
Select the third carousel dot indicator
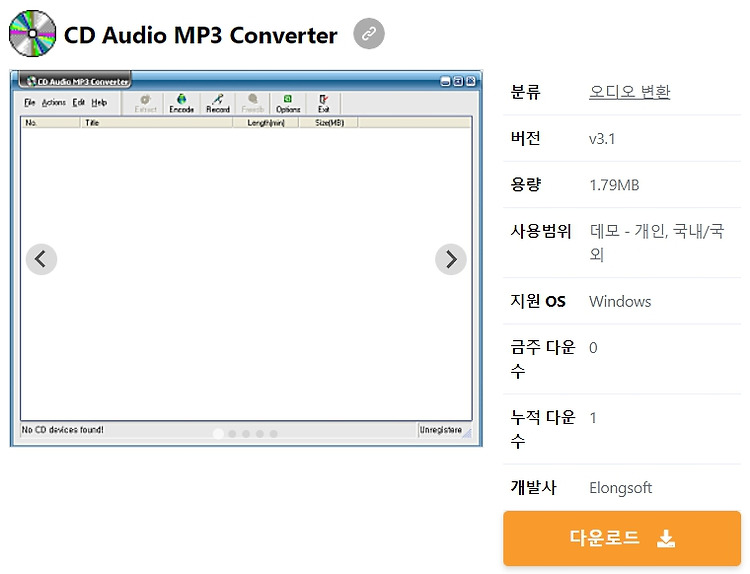click(x=246, y=434)
